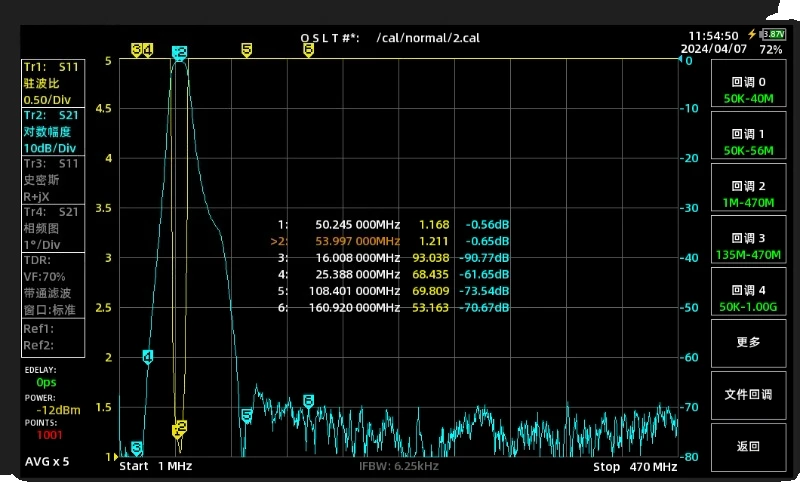Select marker 5 row 108.401 MHz
Viewport: 800px width, 483px height.
point(393,291)
